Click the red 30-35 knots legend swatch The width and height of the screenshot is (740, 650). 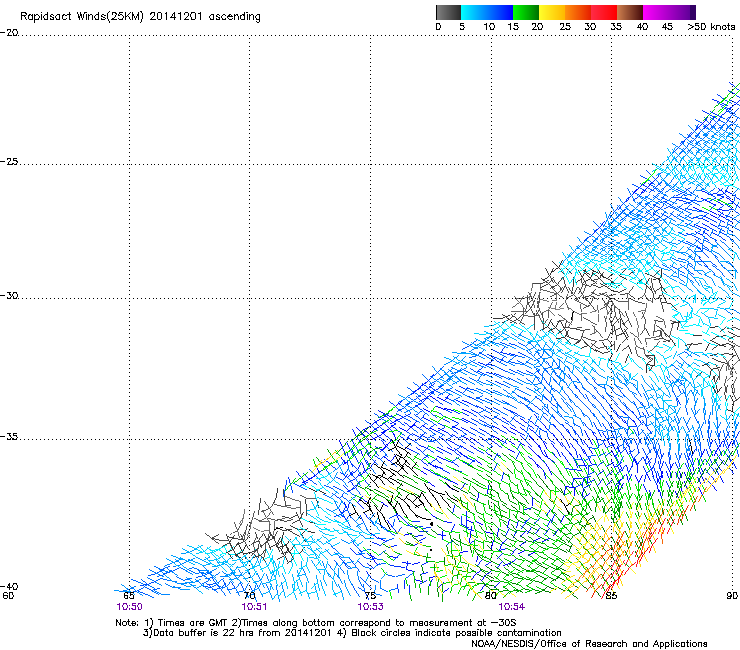click(x=604, y=12)
